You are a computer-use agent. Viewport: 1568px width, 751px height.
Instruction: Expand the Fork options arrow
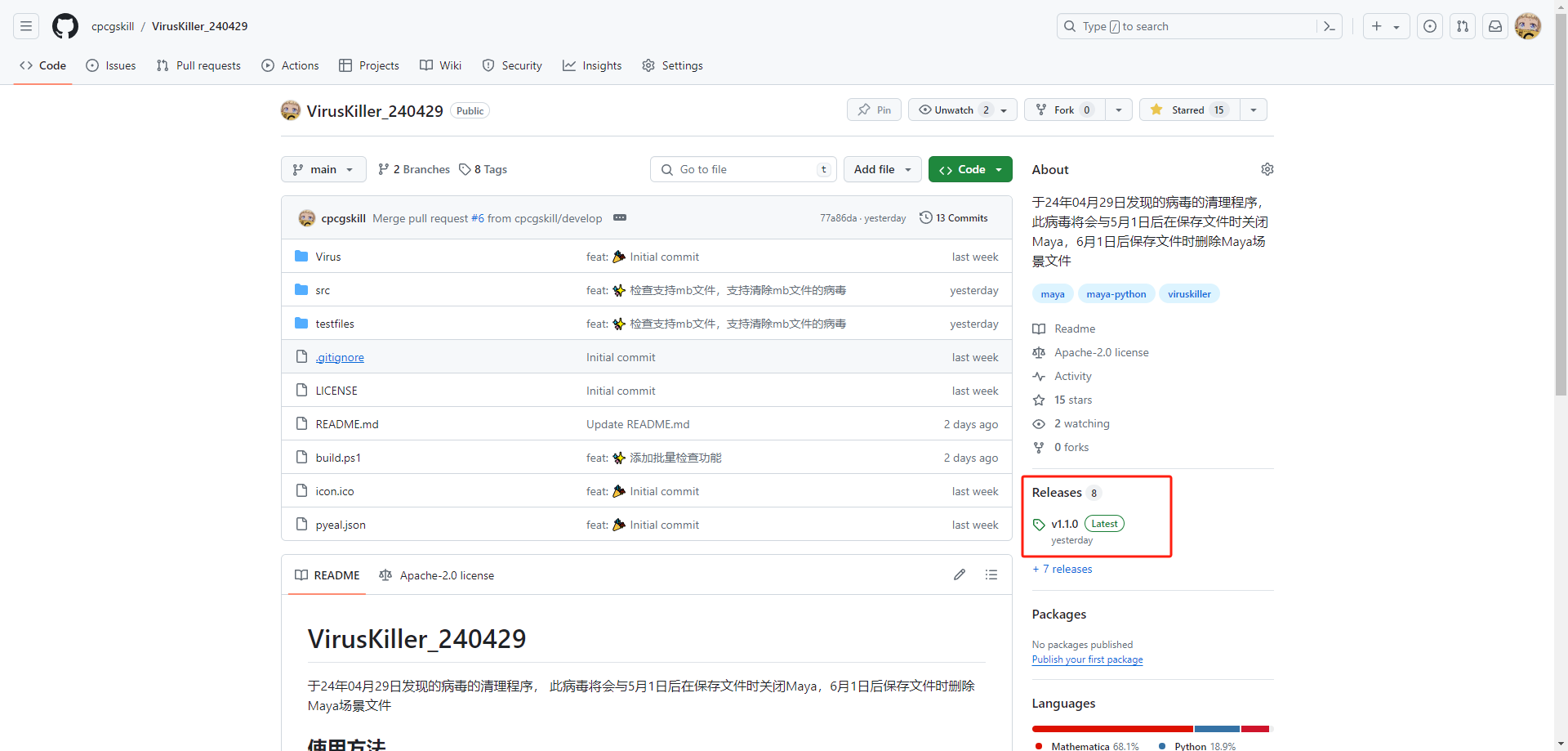[x=1119, y=110]
